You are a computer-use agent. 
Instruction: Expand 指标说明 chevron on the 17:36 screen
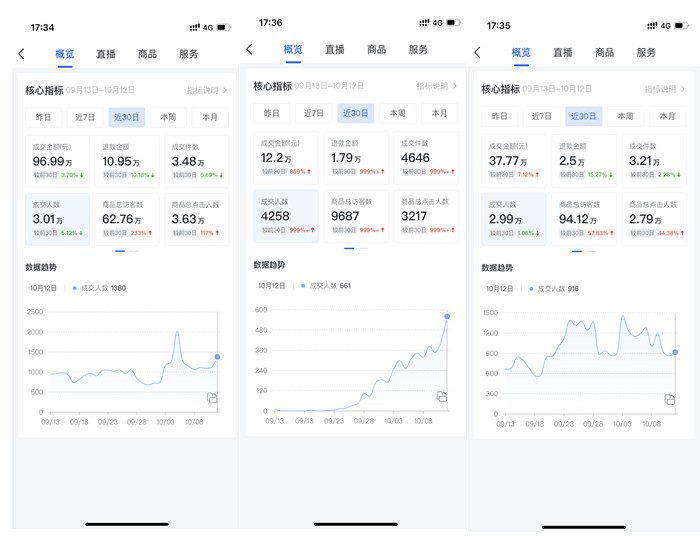pyautogui.click(x=454, y=86)
